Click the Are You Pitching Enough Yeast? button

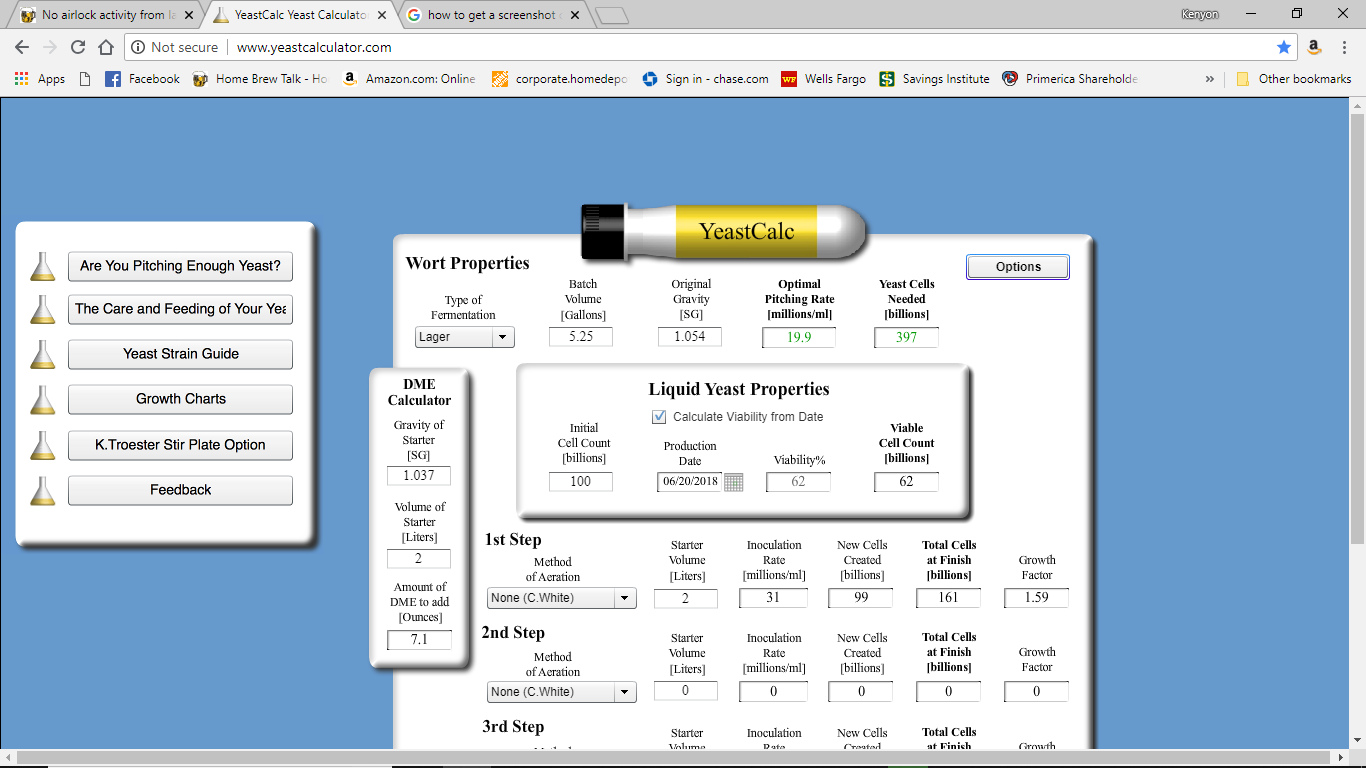pyautogui.click(x=180, y=266)
